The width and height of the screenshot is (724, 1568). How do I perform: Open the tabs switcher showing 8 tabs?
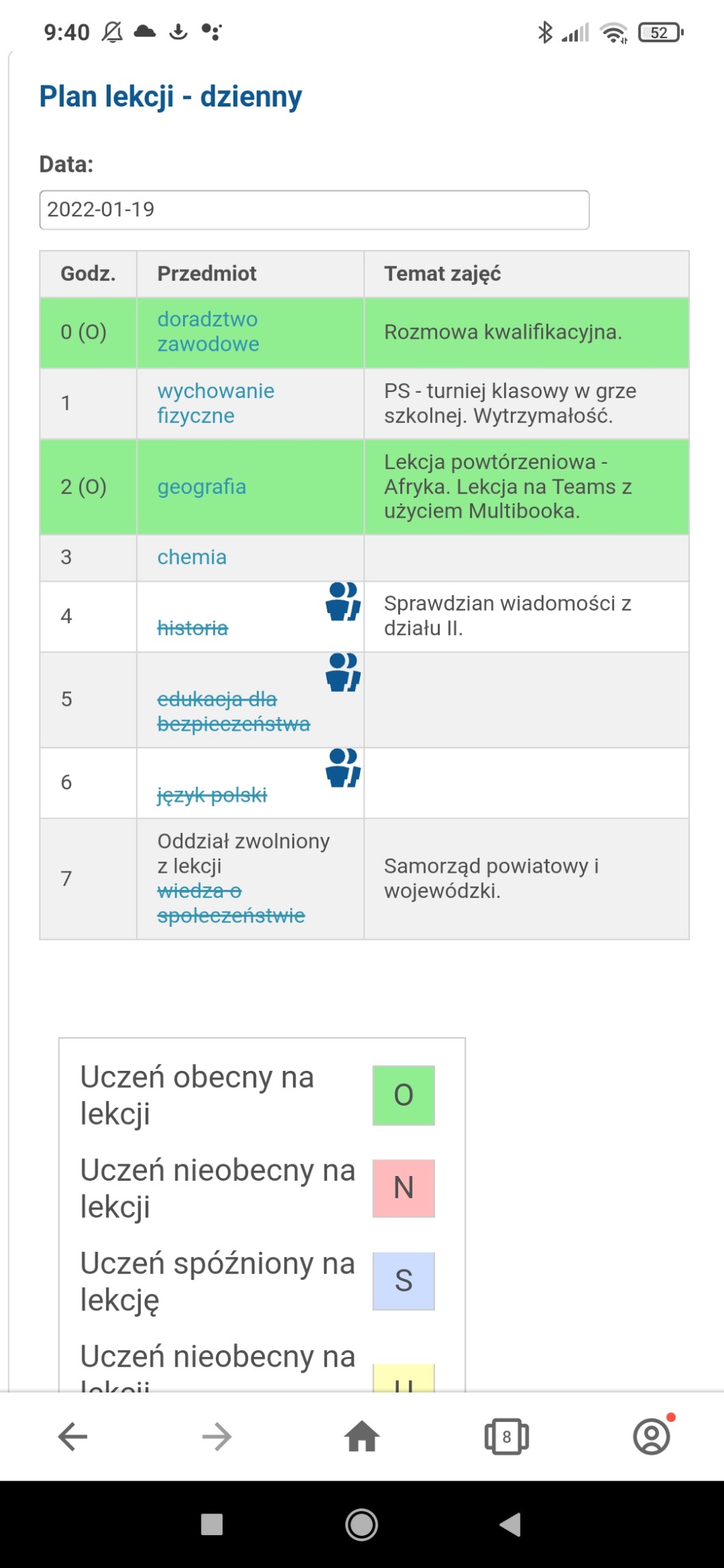tap(506, 1436)
